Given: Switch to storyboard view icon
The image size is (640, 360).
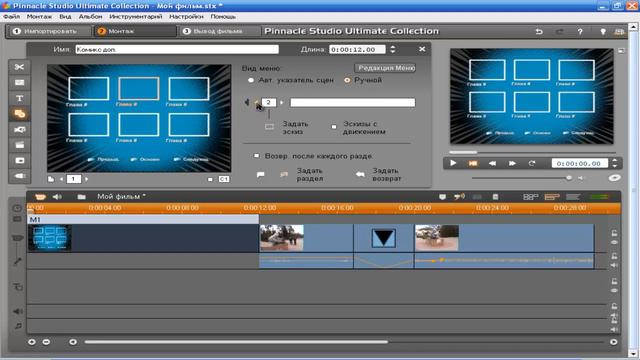Looking at the screenshot, I should [x=531, y=197].
